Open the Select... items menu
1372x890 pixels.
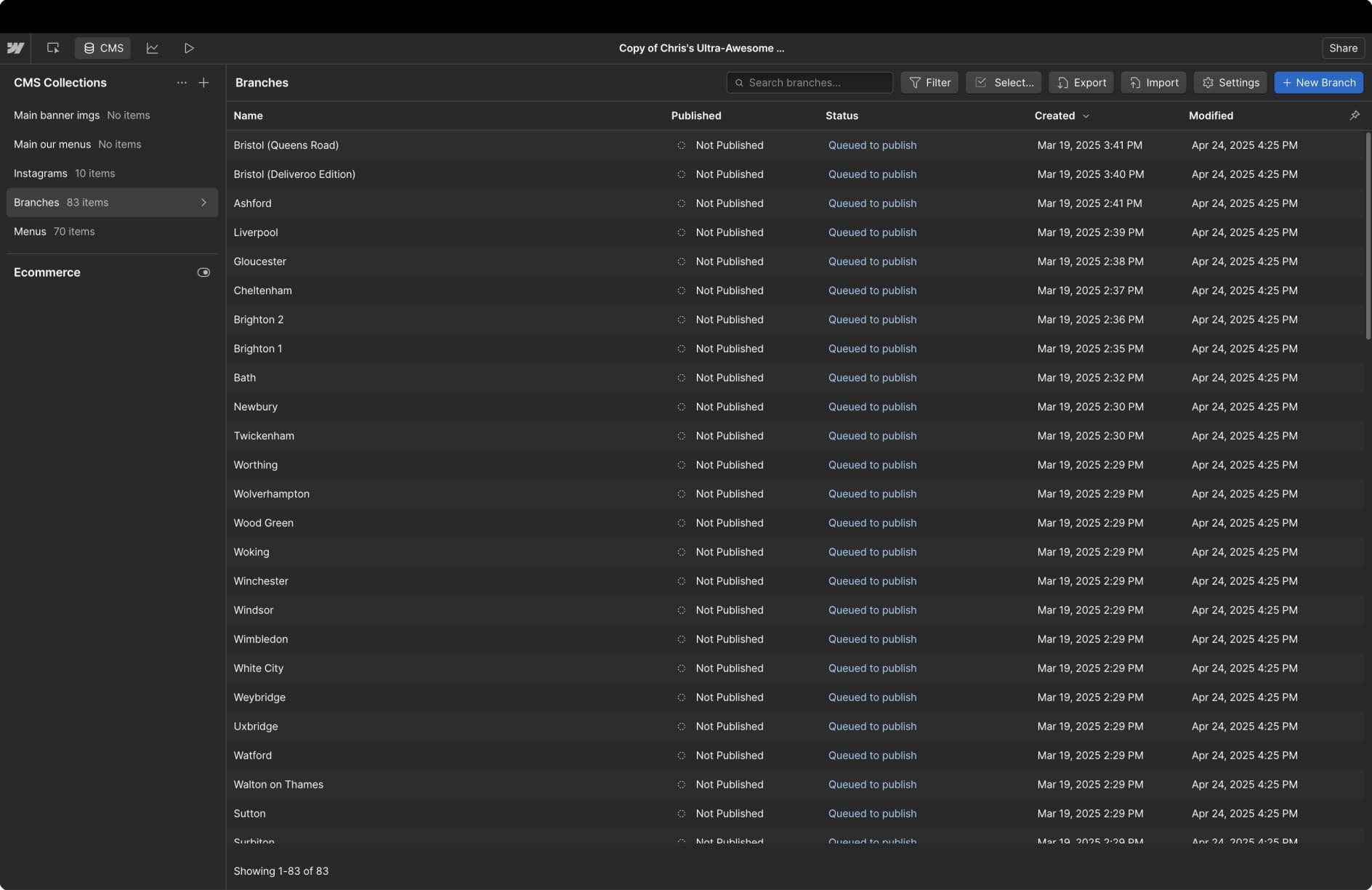coord(1004,83)
